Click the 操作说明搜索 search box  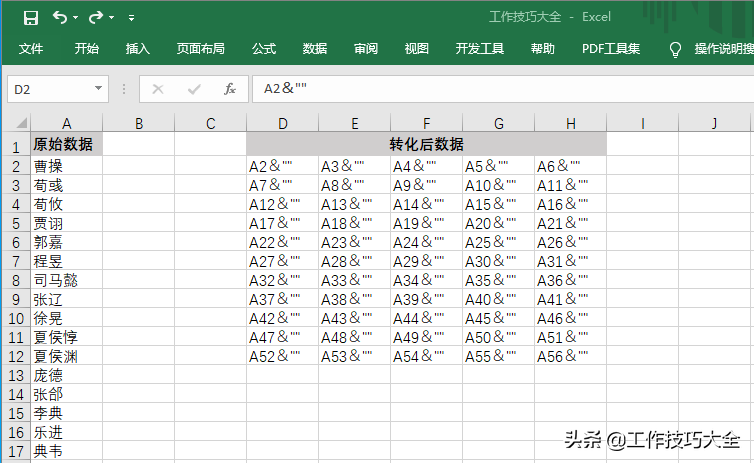(723, 49)
